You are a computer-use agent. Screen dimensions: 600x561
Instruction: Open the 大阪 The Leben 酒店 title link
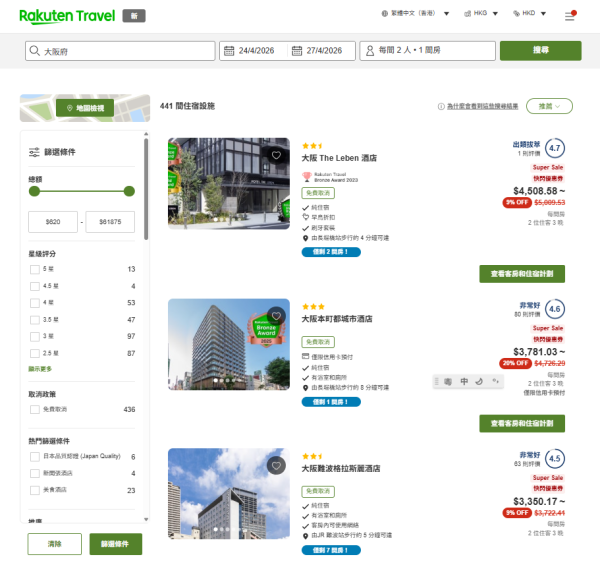pyautogui.click(x=339, y=158)
